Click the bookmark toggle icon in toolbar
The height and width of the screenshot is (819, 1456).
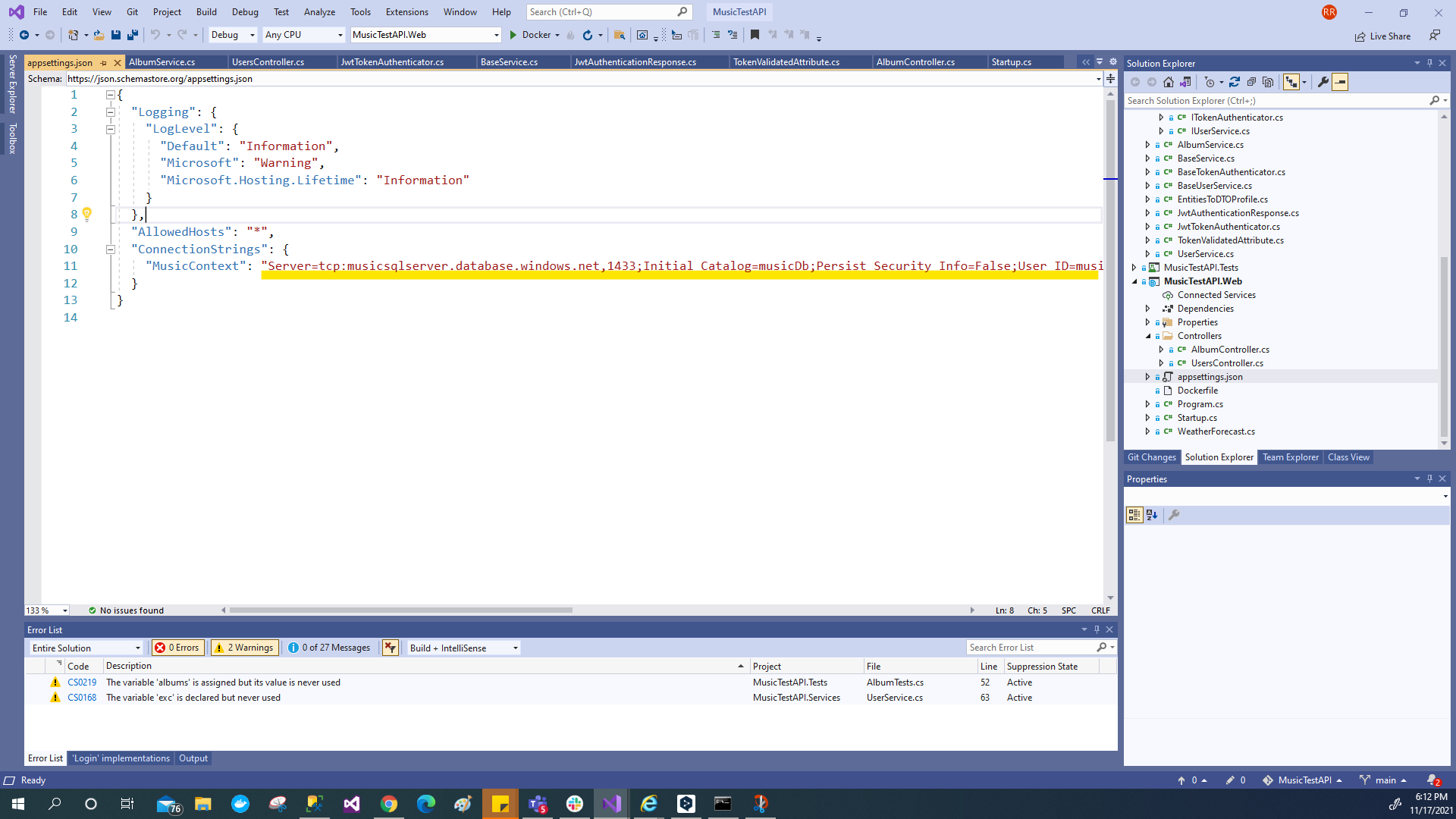[x=754, y=35]
